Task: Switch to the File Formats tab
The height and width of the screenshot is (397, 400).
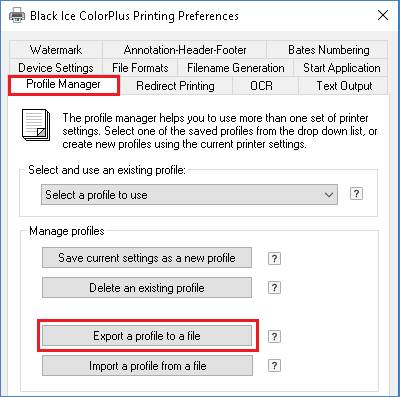Action: tap(140, 68)
